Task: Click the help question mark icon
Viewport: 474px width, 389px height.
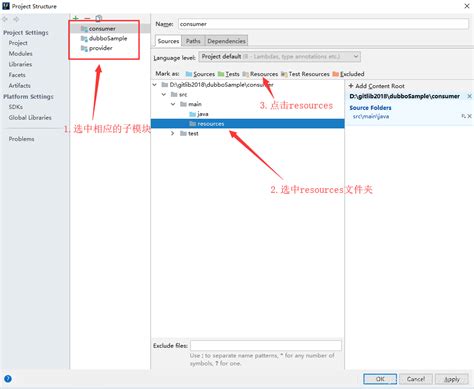Action: coord(8,379)
